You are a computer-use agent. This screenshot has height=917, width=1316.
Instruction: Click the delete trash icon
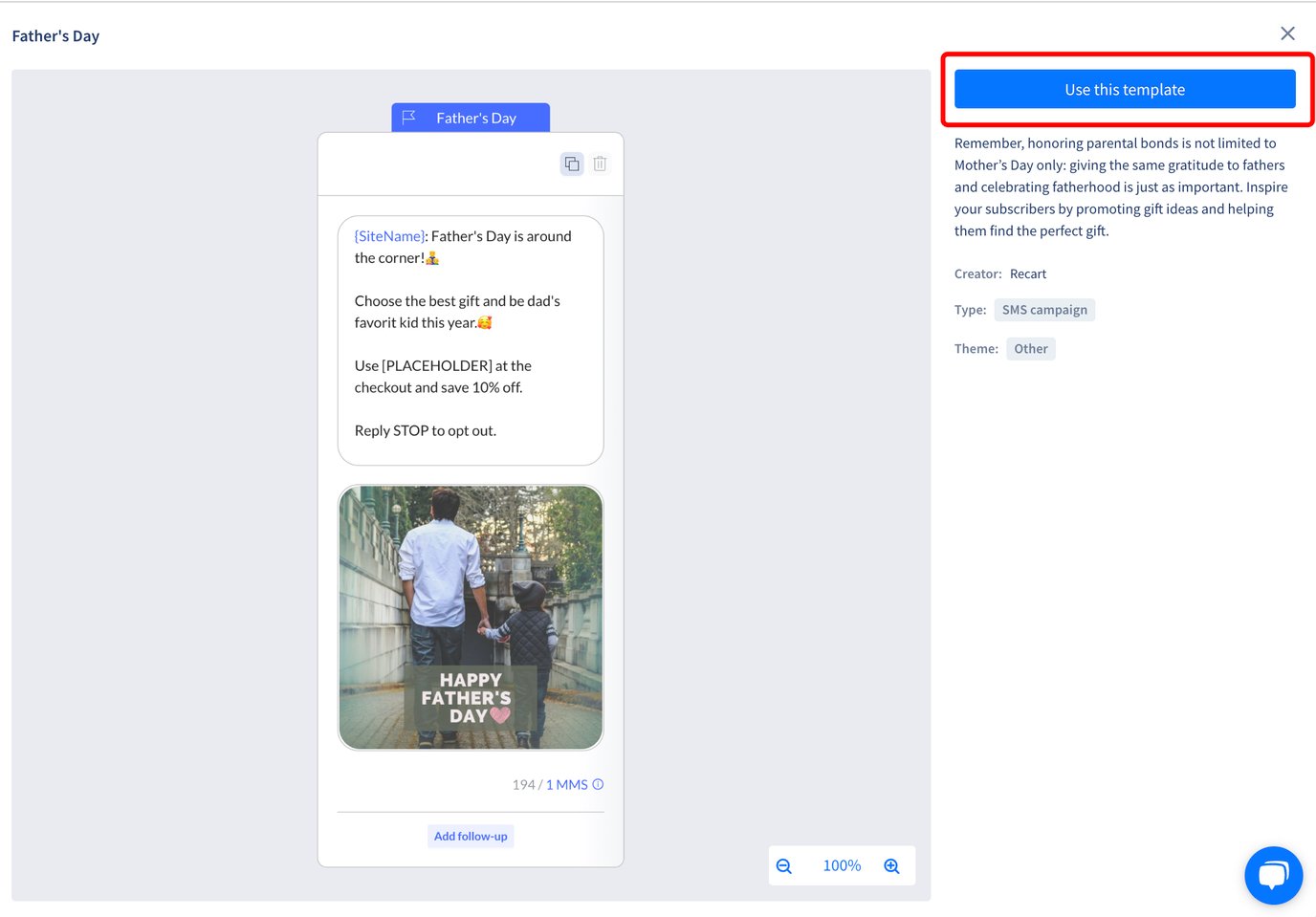coord(600,163)
